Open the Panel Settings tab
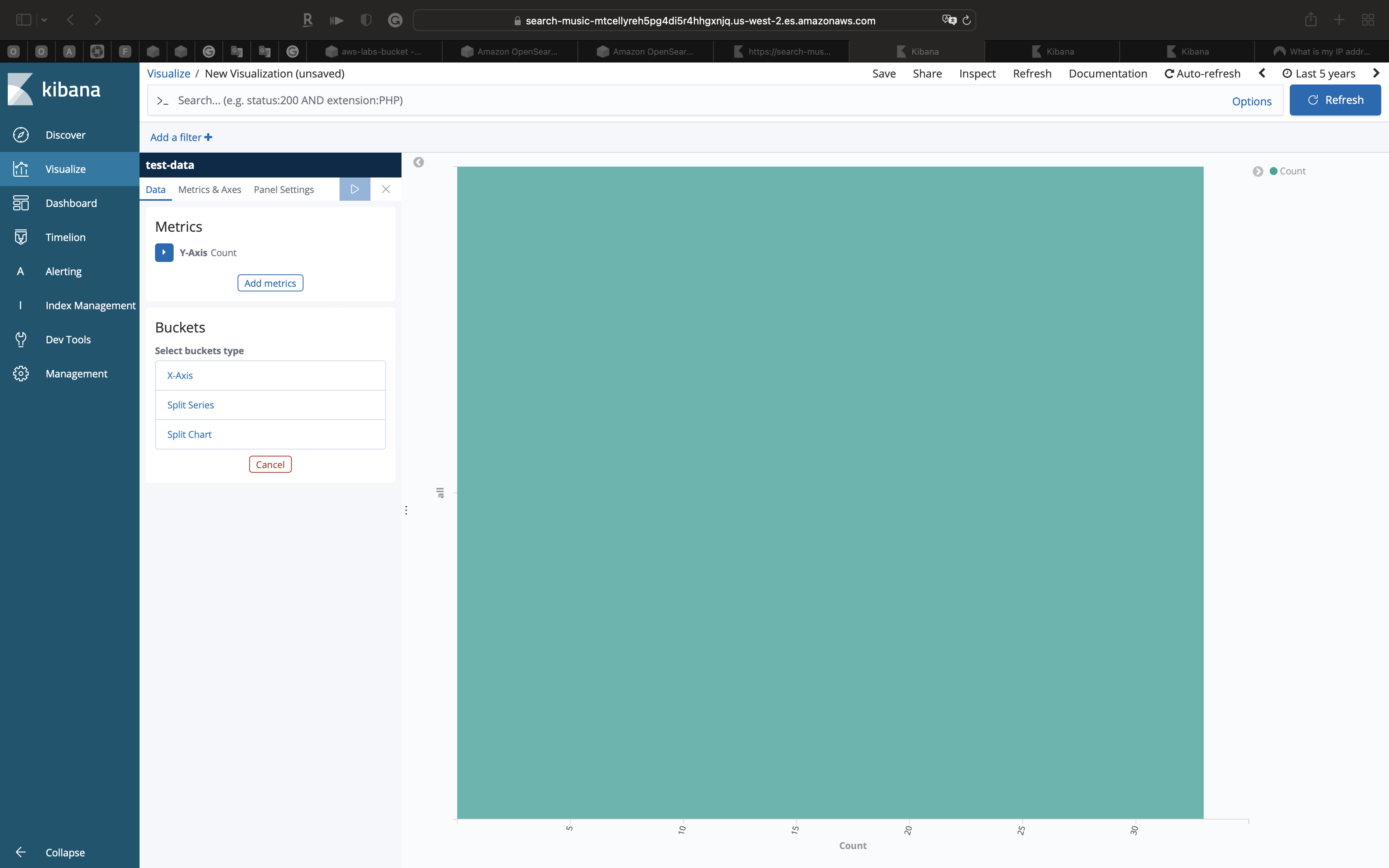1389x868 pixels. (x=284, y=189)
